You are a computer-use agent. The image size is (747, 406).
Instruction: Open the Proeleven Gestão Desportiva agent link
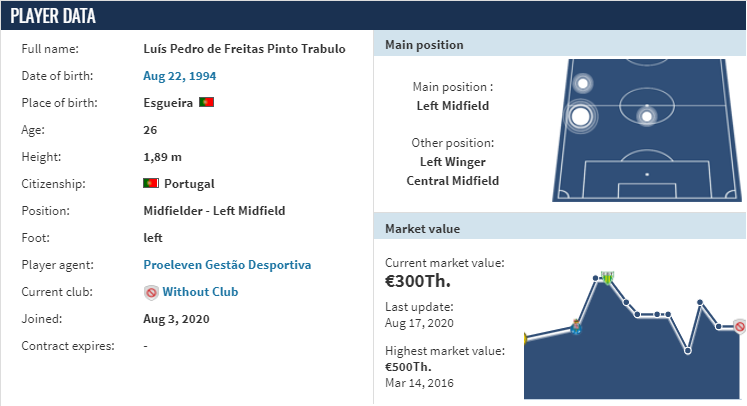[227, 265]
